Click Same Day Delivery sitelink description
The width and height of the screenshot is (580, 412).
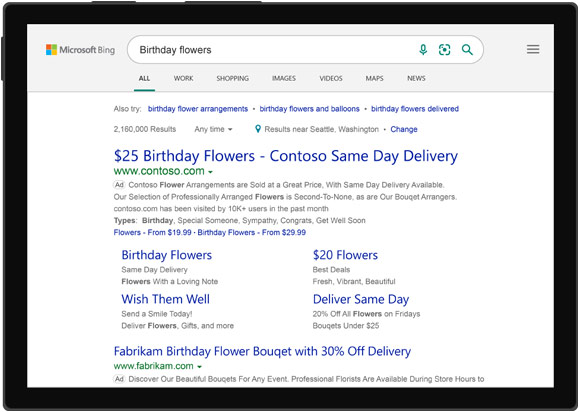[x=155, y=269]
